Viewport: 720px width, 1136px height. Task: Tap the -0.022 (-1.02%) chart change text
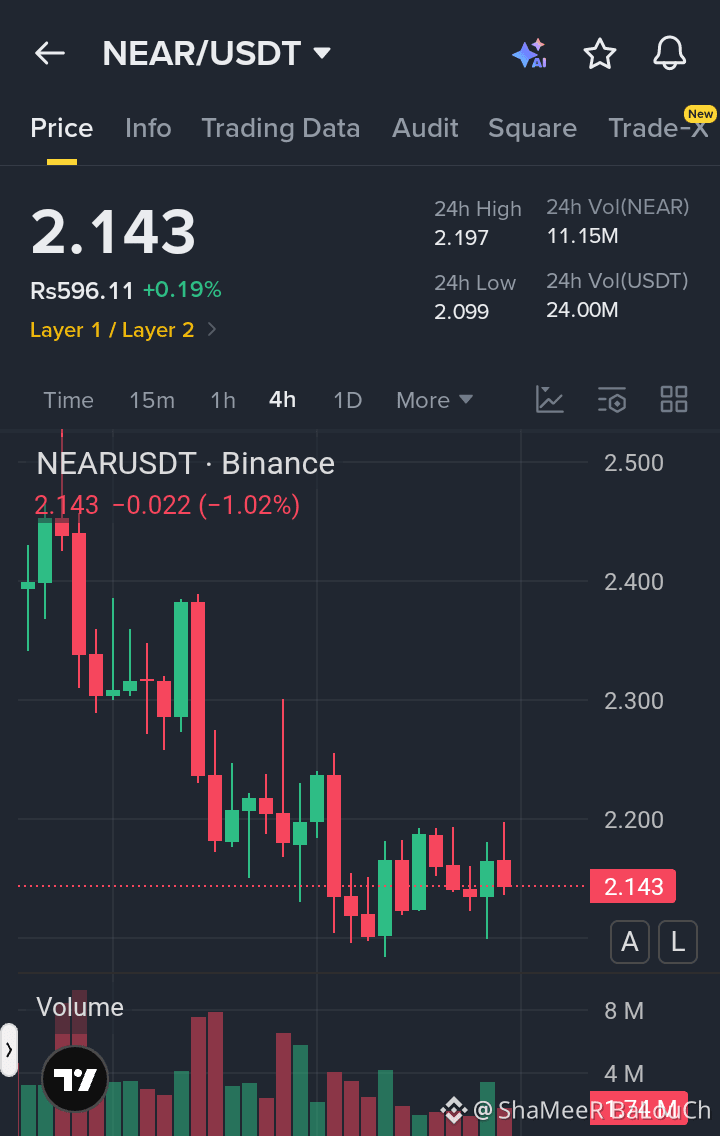click(x=206, y=505)
